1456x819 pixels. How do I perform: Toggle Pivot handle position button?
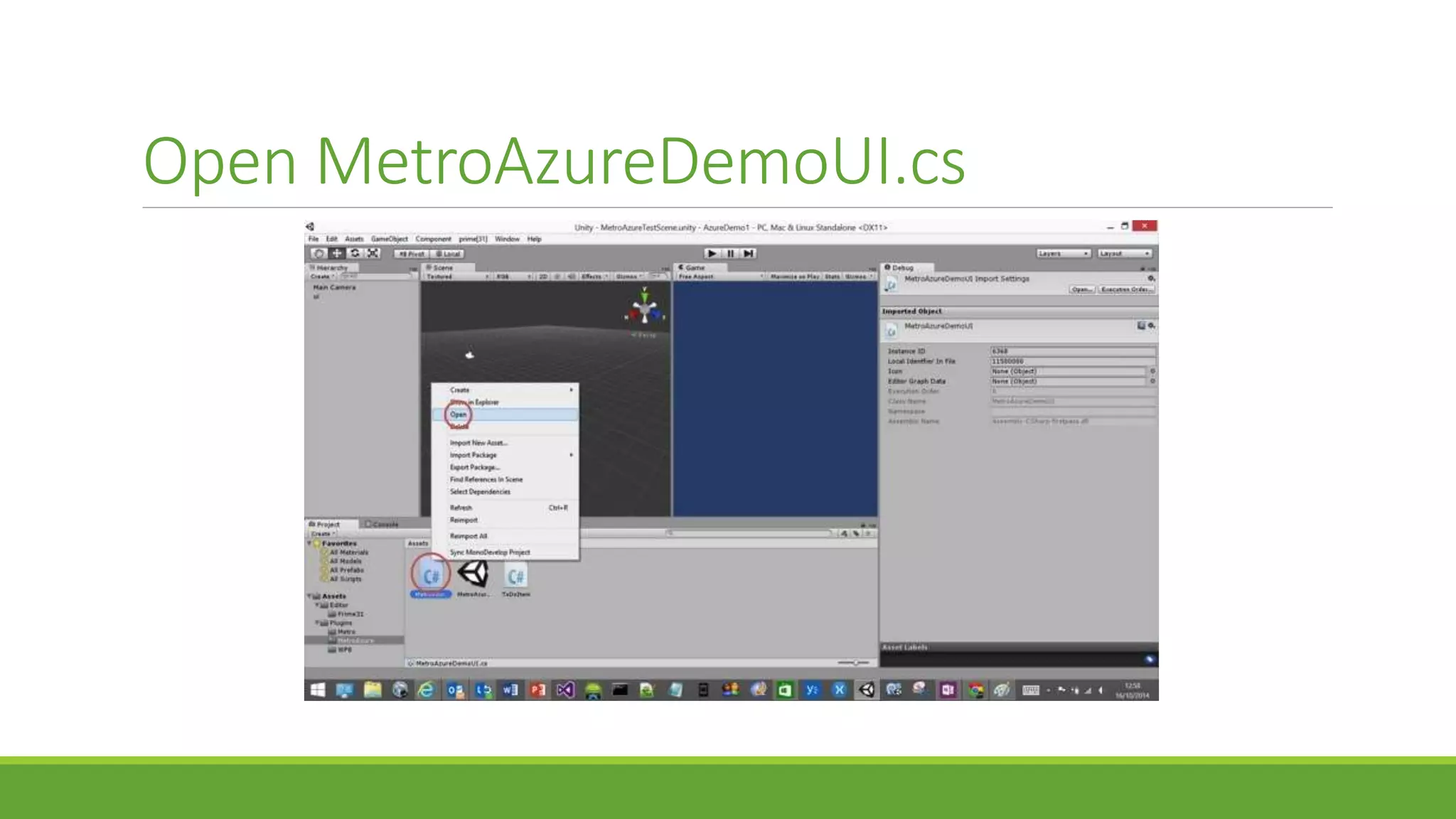tap(412, 254)
